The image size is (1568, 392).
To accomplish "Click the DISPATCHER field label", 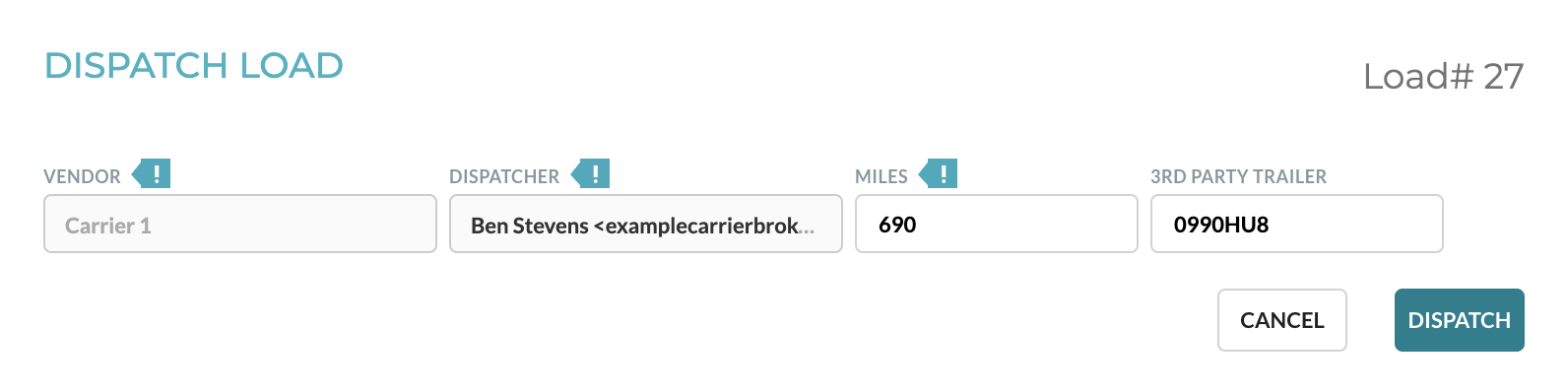I will coord(504,176).
